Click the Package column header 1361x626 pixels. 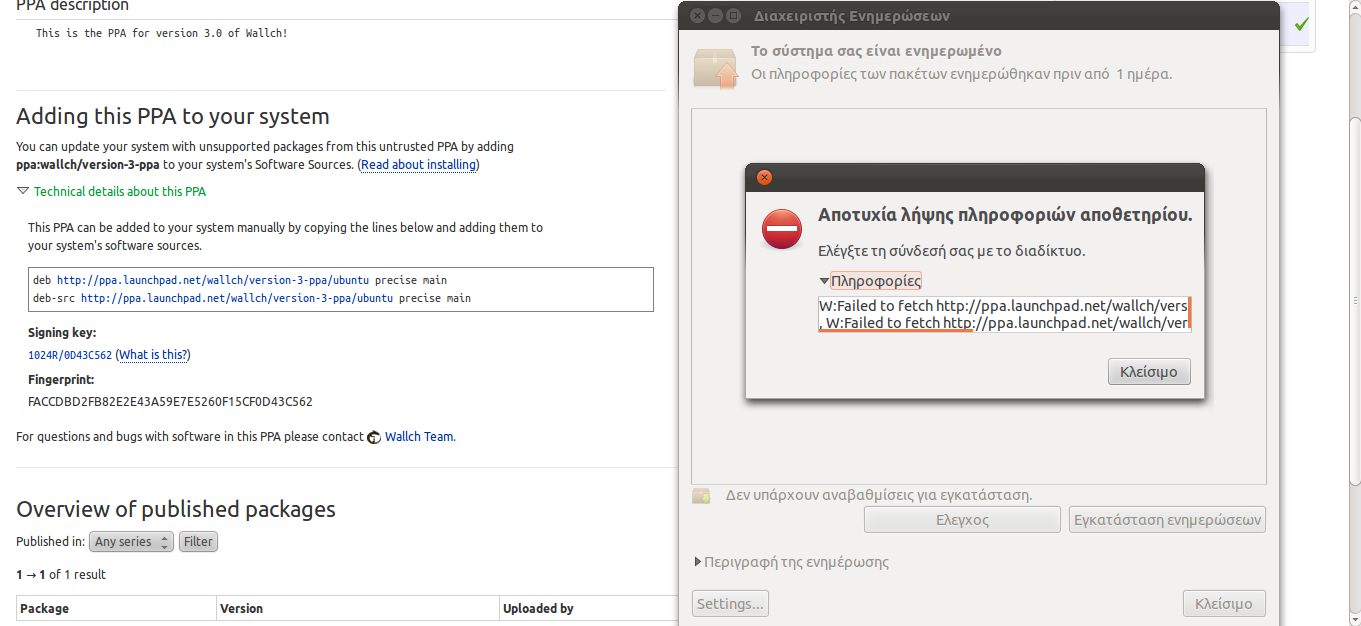[x=116, y=608]
